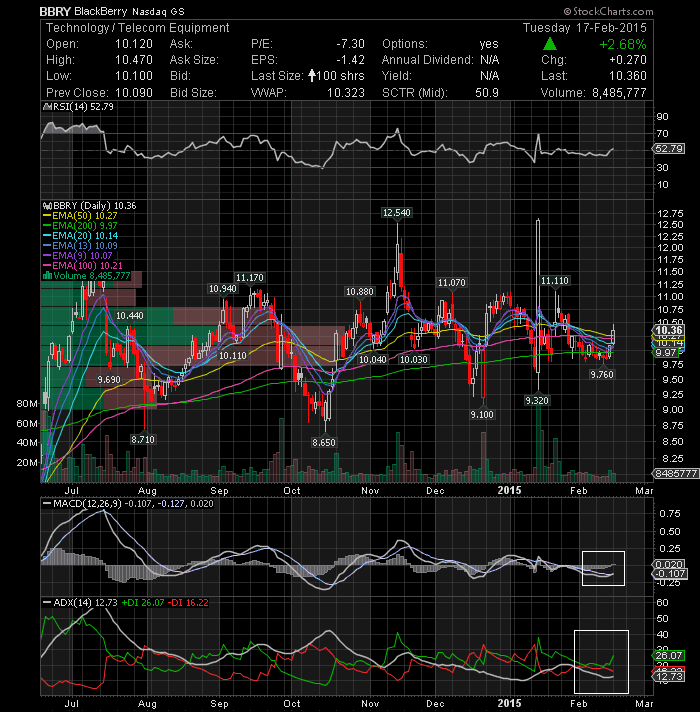Viewport: 700px width, 712px height.
Task: Click the 9.97 green tag on price axis
Action: [666, 353]
